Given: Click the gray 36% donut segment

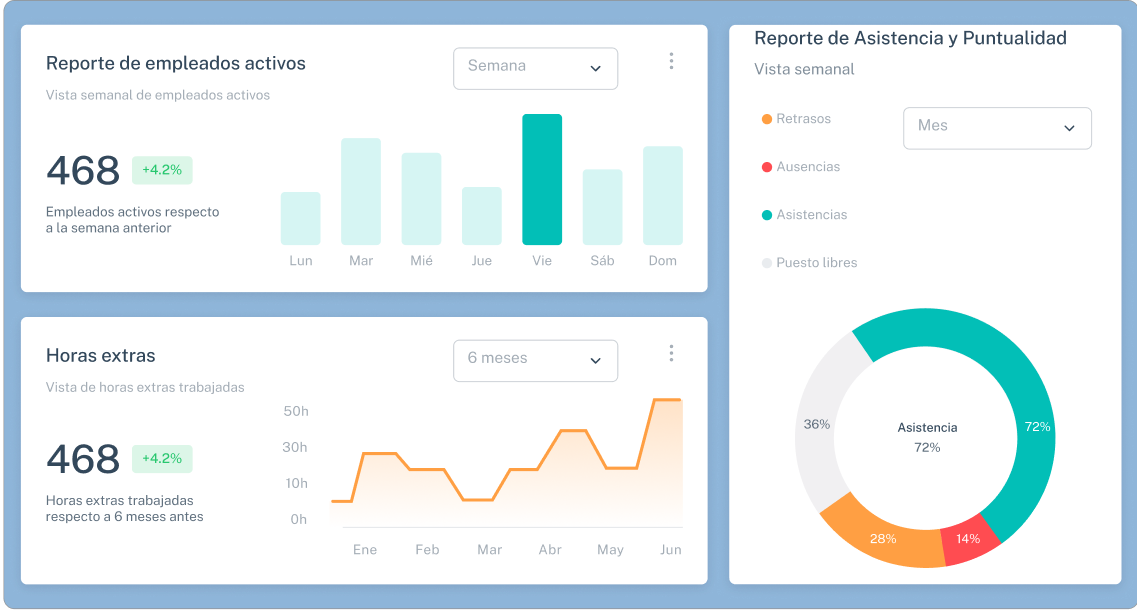Looking at the screenshot, I should pos(817,425).
